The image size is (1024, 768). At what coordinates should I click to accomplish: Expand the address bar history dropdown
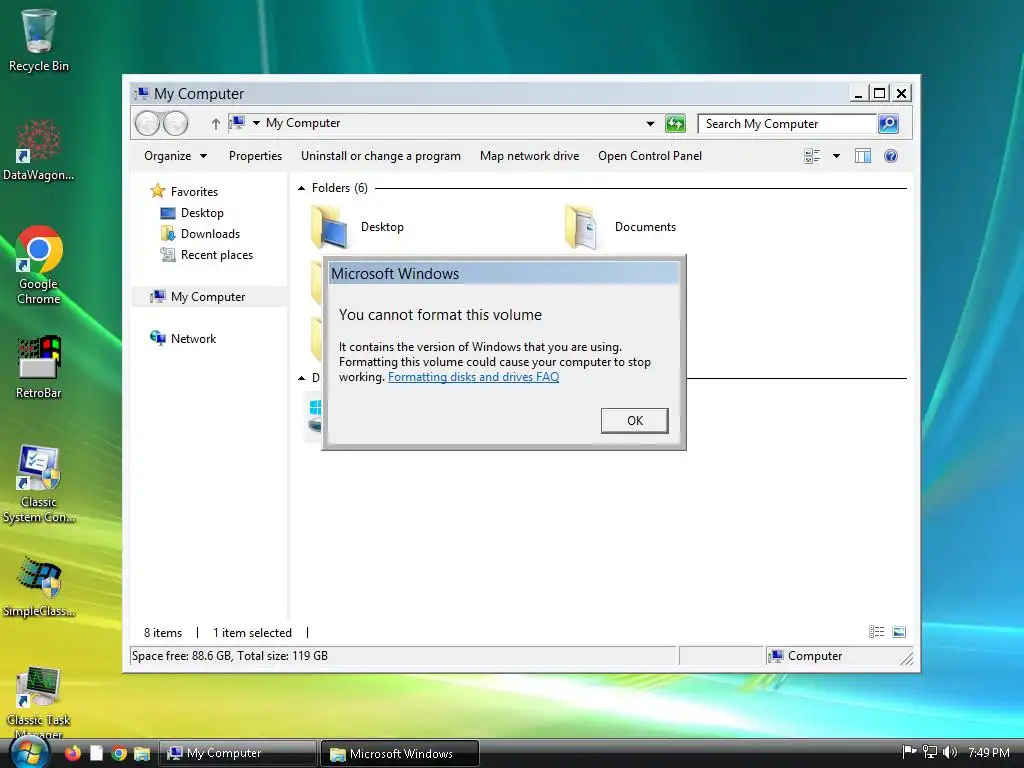pos(650,123)
